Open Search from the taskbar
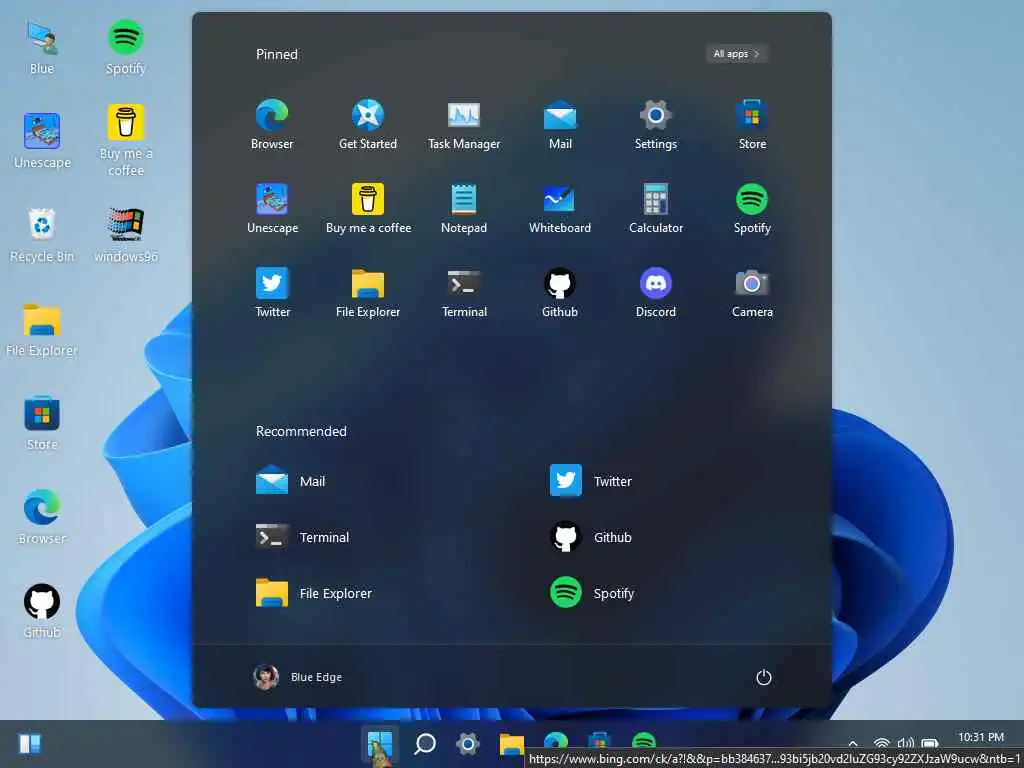Image resolution: width=1024 pixels, height=768 pixels. click(x=424, y=743)
